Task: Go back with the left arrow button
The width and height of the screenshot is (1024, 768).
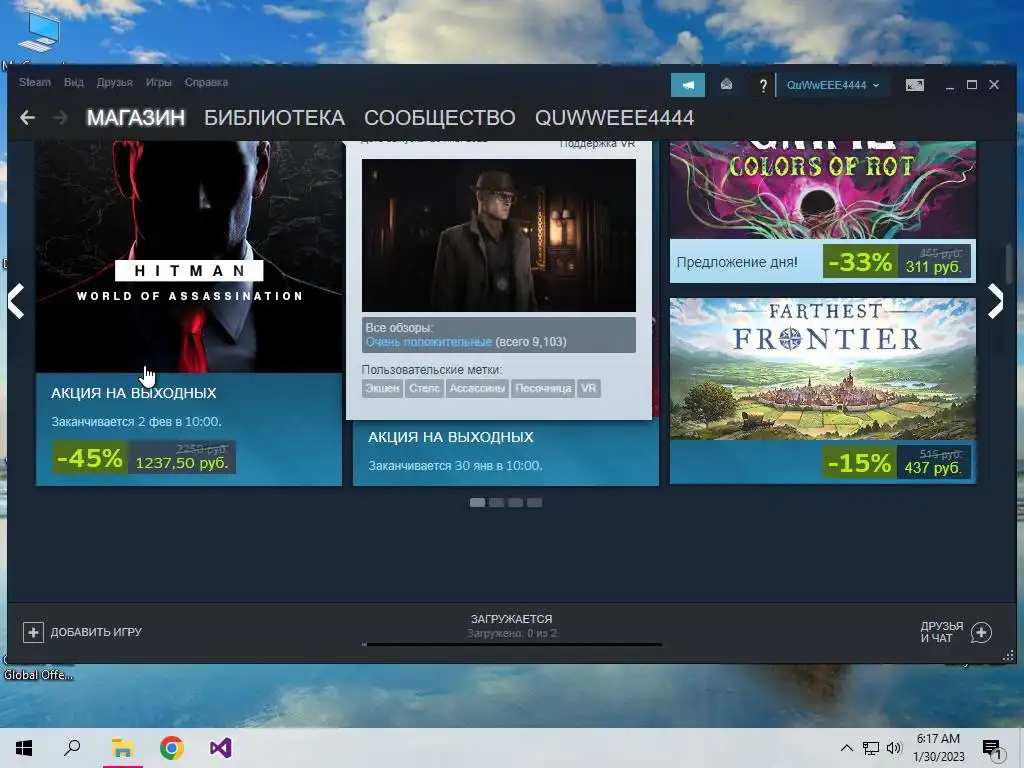Action: pyautogui.click(x=27, y=118)
